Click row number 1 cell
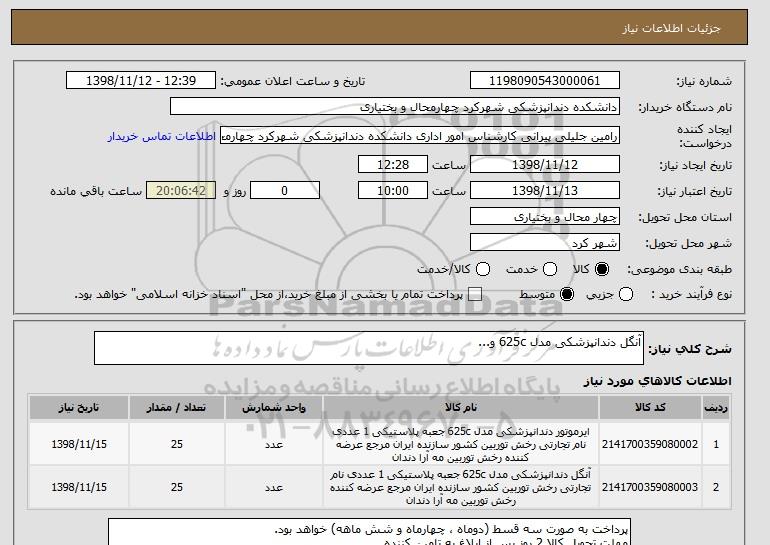Screen dimensions: 770x545 point(716,444)
